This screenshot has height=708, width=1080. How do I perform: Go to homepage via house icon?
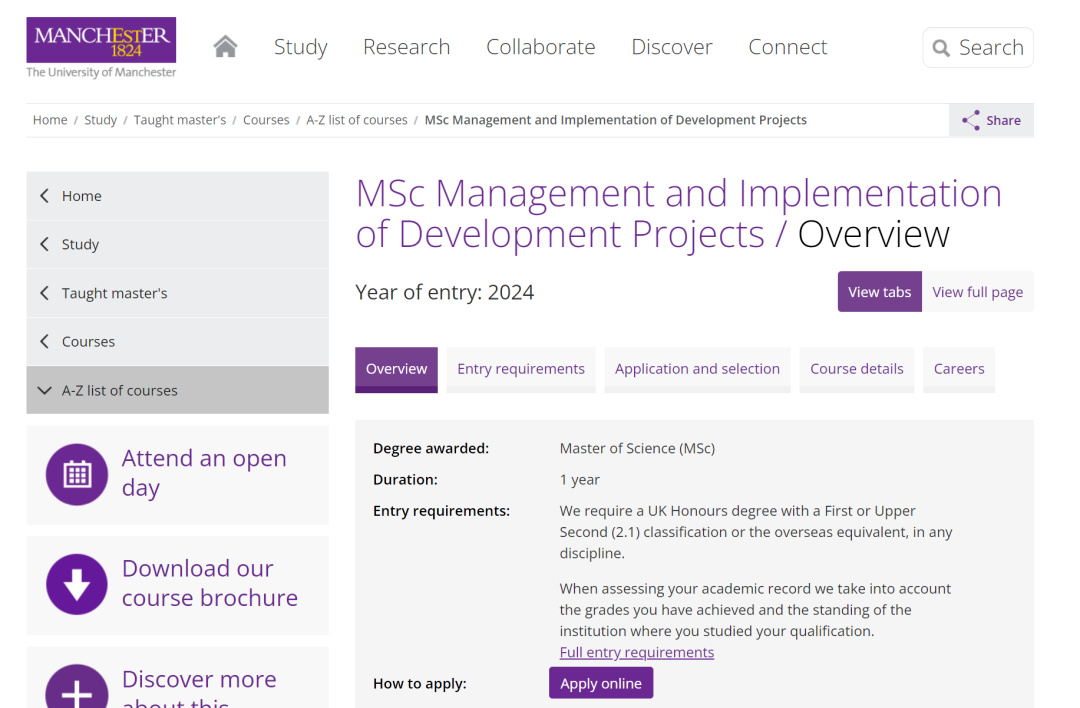[225, 47]
